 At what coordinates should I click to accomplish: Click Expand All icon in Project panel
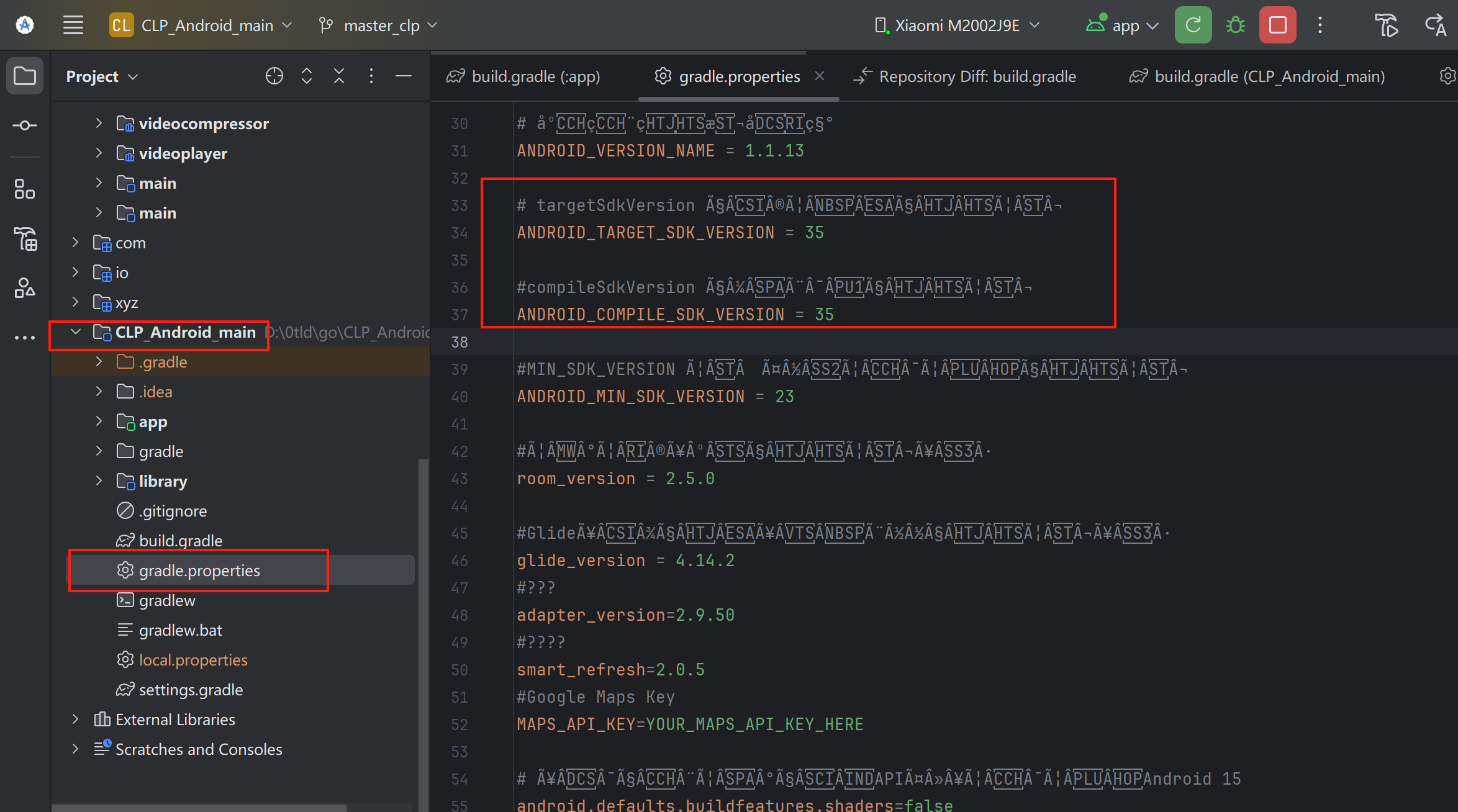click(306, 76)
